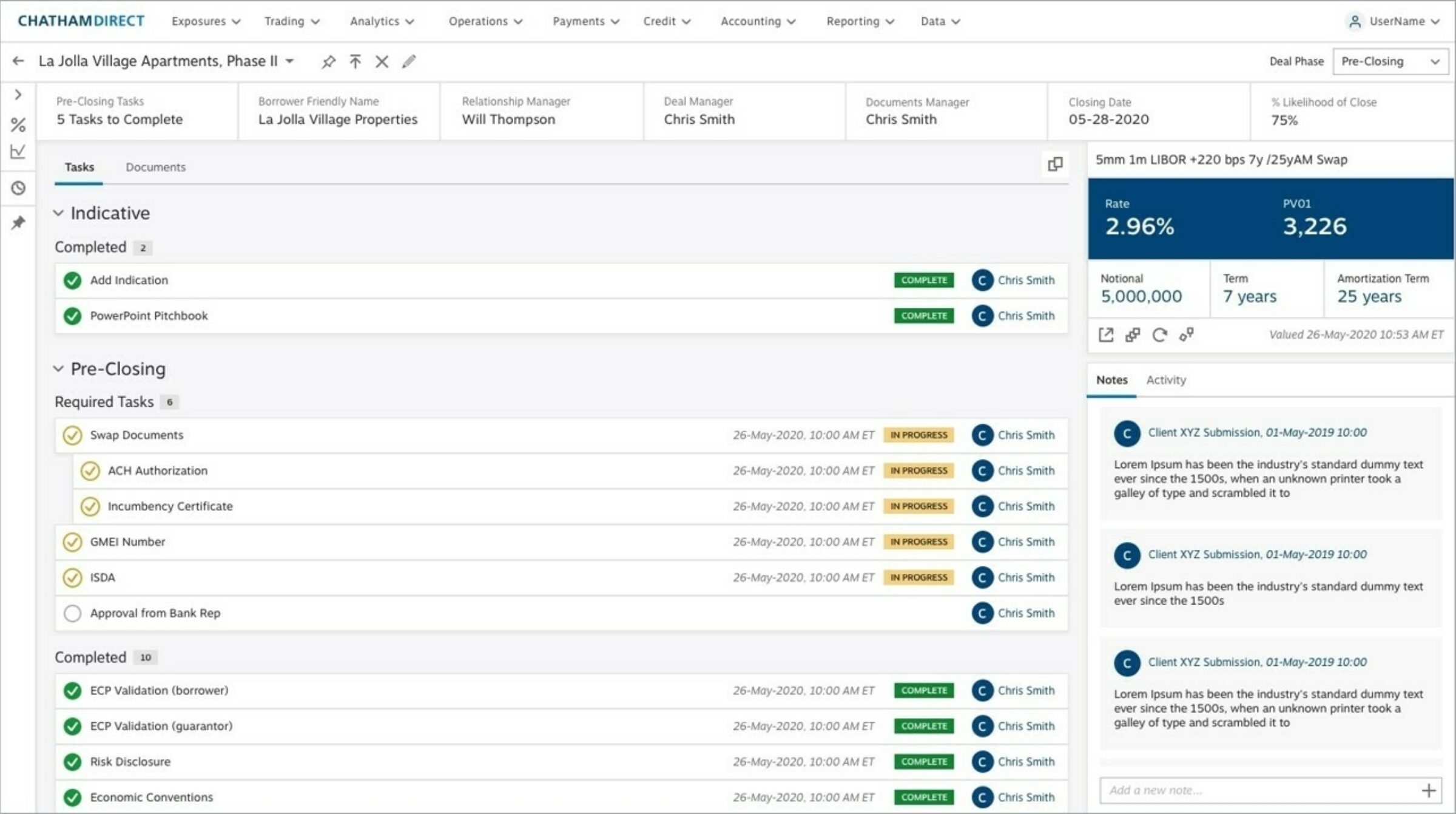This screenshot has width=1456, height=814.
Task: Click the first Client XYZ Submission link
Action: (1204, 432)
